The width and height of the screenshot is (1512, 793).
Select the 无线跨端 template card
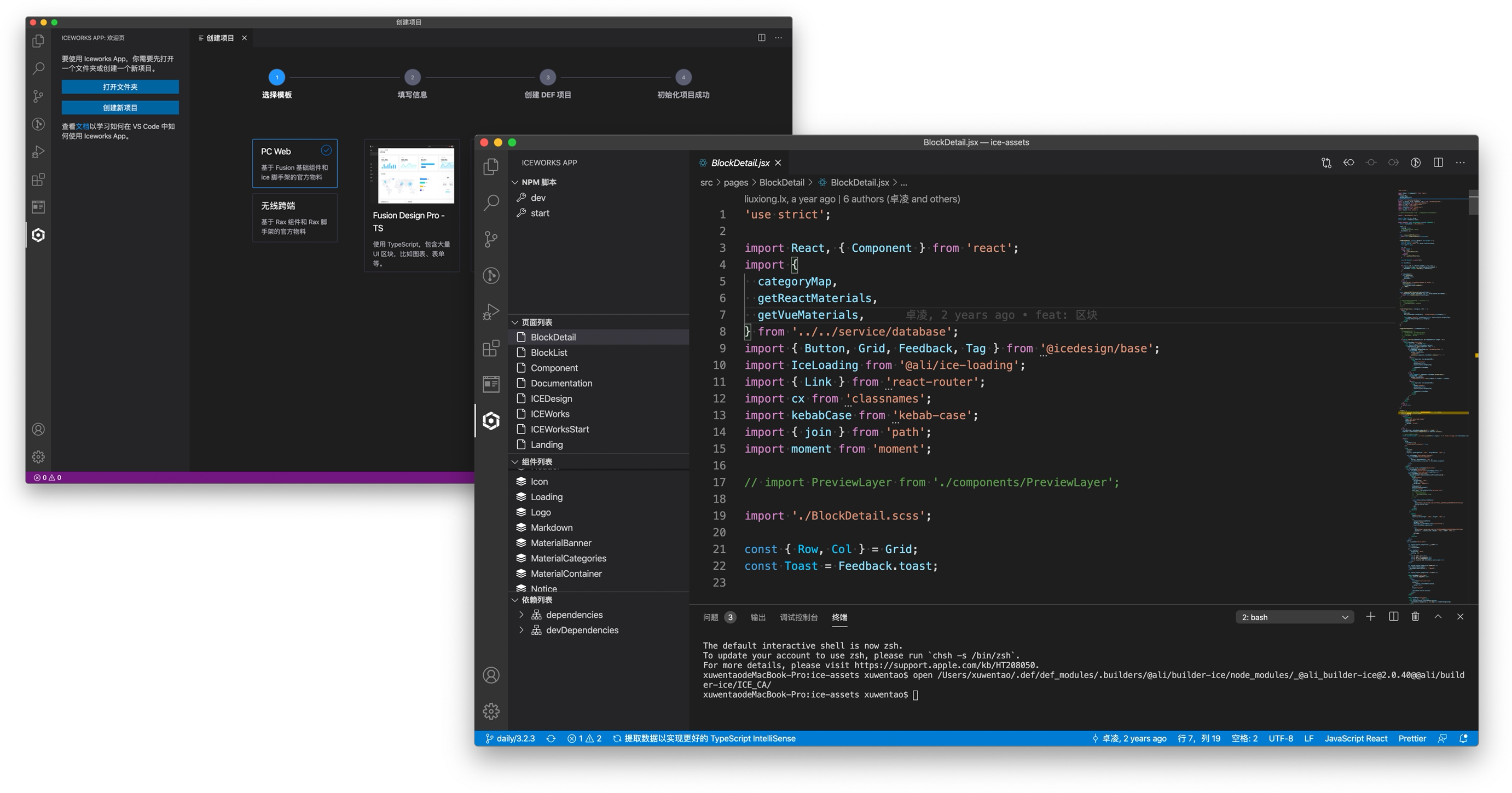pos(294,218)
